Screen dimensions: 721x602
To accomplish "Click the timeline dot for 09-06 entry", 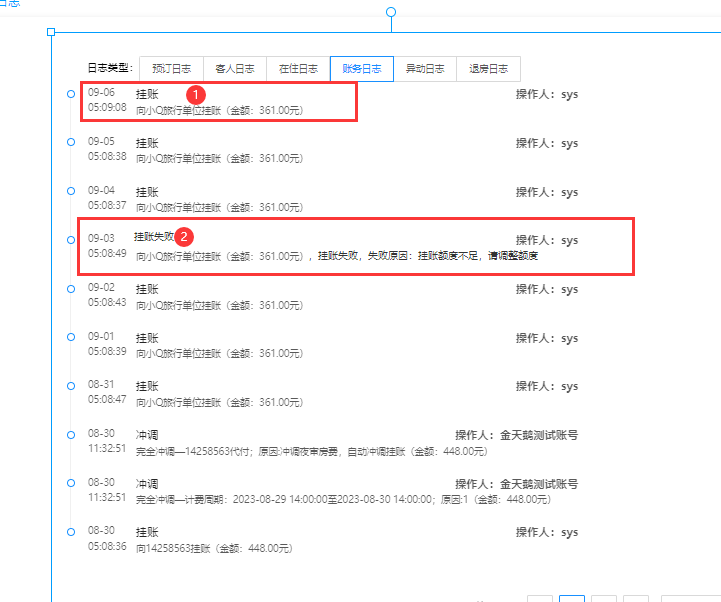I will 71,94.
